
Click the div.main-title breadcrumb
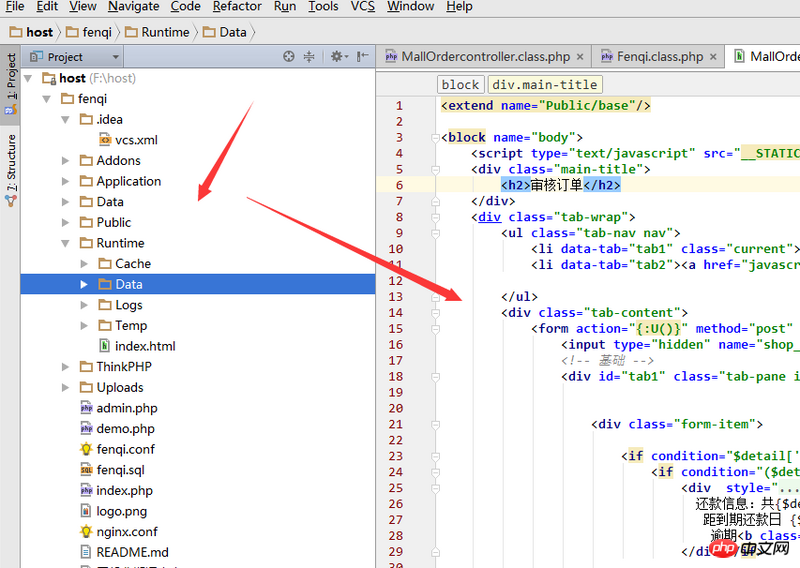(545, 85)
